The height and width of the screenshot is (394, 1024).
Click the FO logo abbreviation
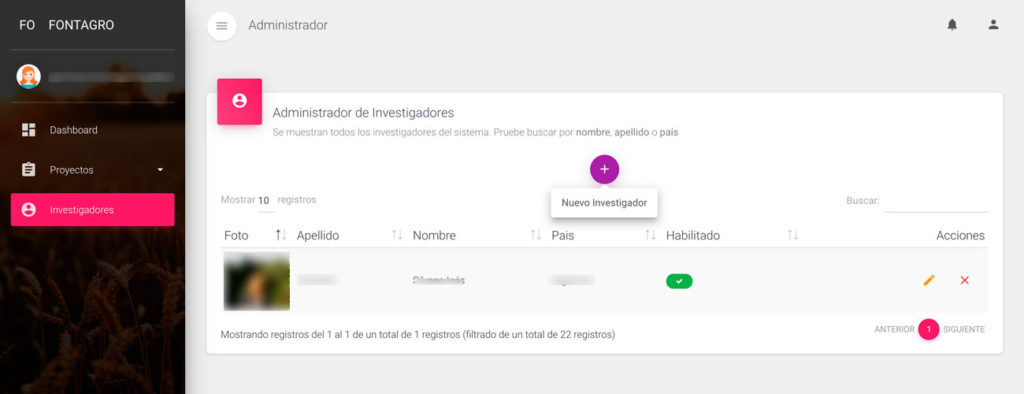pyautogui.click(x=27, y=25)
